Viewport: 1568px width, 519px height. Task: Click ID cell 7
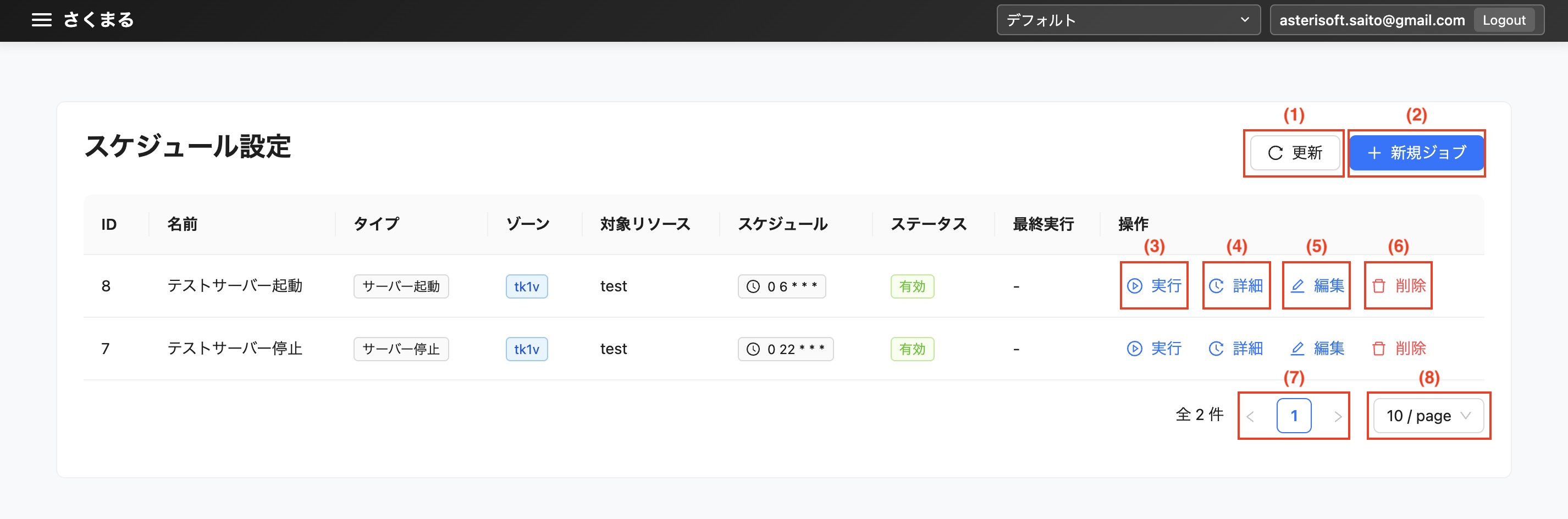tap(106, 349)
